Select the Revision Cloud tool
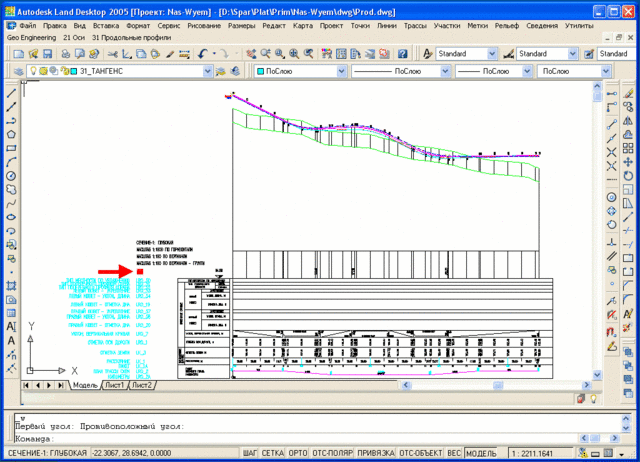This screenshot has height=462, width=640. coord(11,190)
